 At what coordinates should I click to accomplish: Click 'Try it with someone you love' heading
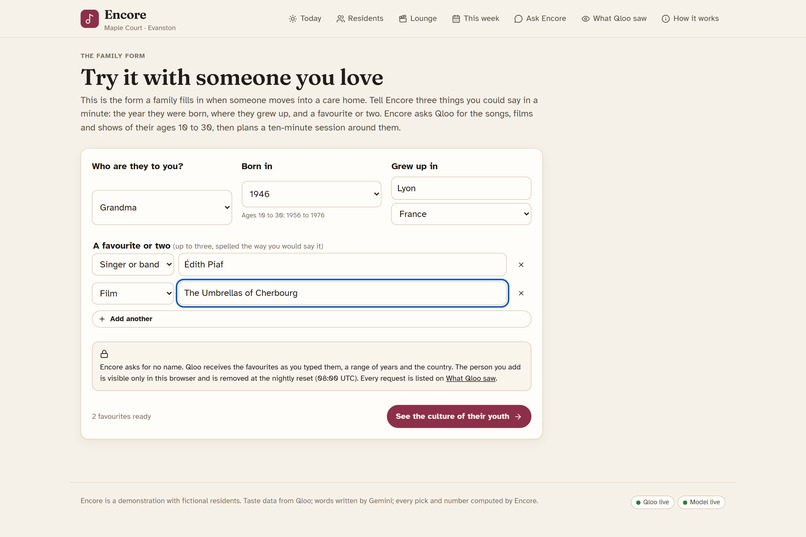(x=232, y=78)
